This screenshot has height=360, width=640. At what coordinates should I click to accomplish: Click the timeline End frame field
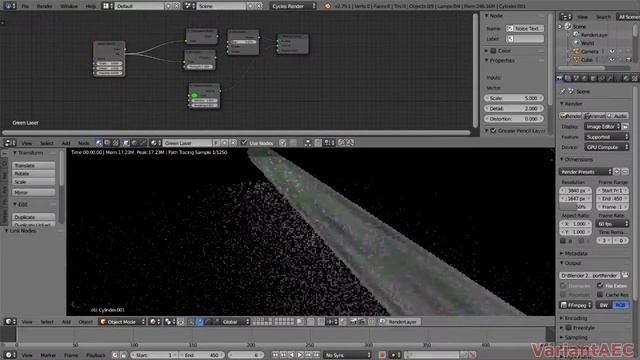(x=202, y=355)
